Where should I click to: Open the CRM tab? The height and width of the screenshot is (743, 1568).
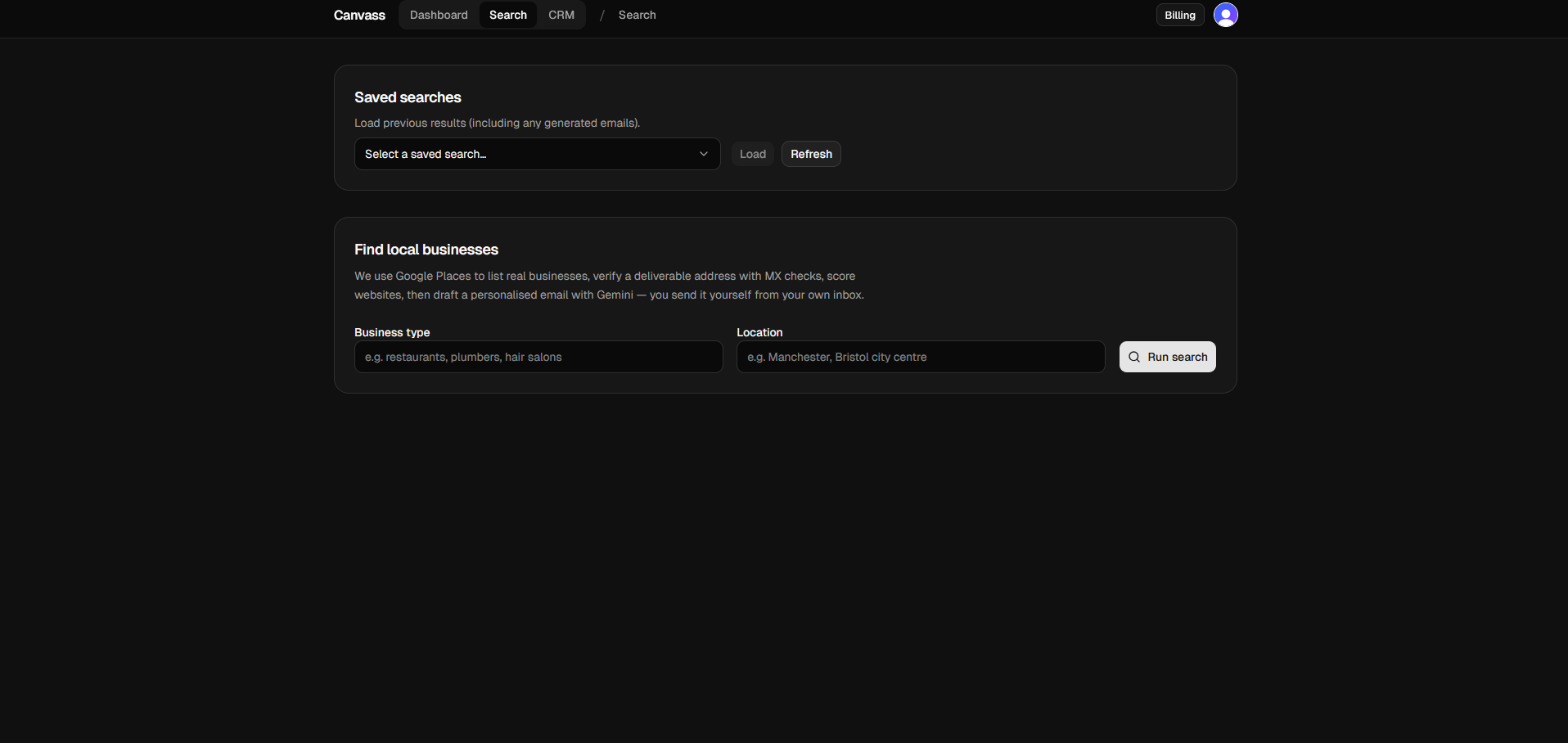pyautogui.click(x=561, y=15)
